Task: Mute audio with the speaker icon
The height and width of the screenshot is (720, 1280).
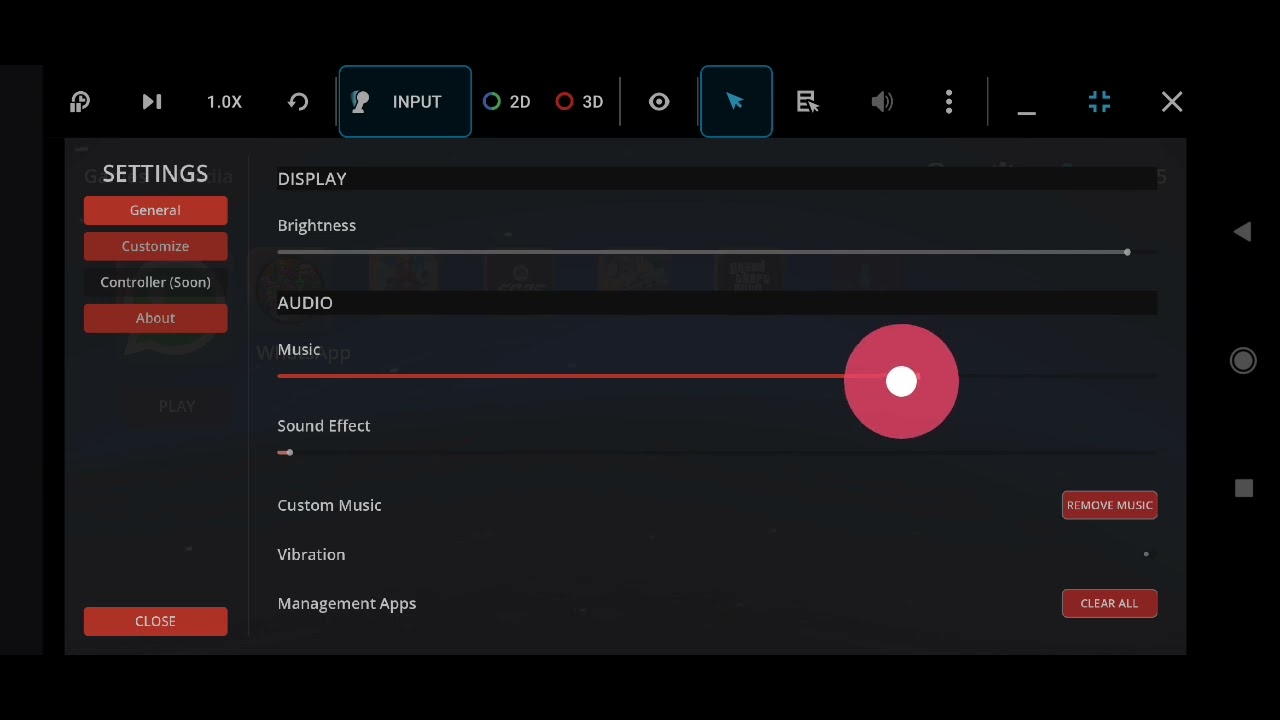Action: click(x=882, y=102)
